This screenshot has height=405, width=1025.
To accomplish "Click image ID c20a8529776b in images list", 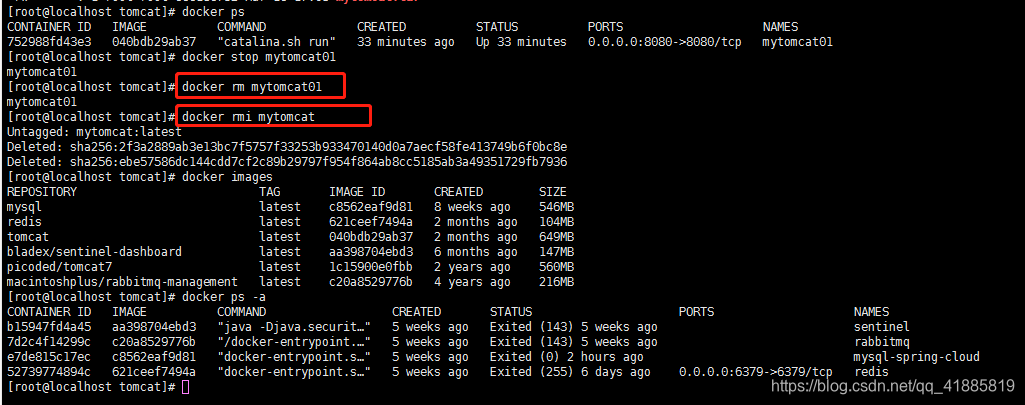I will 371,282.
